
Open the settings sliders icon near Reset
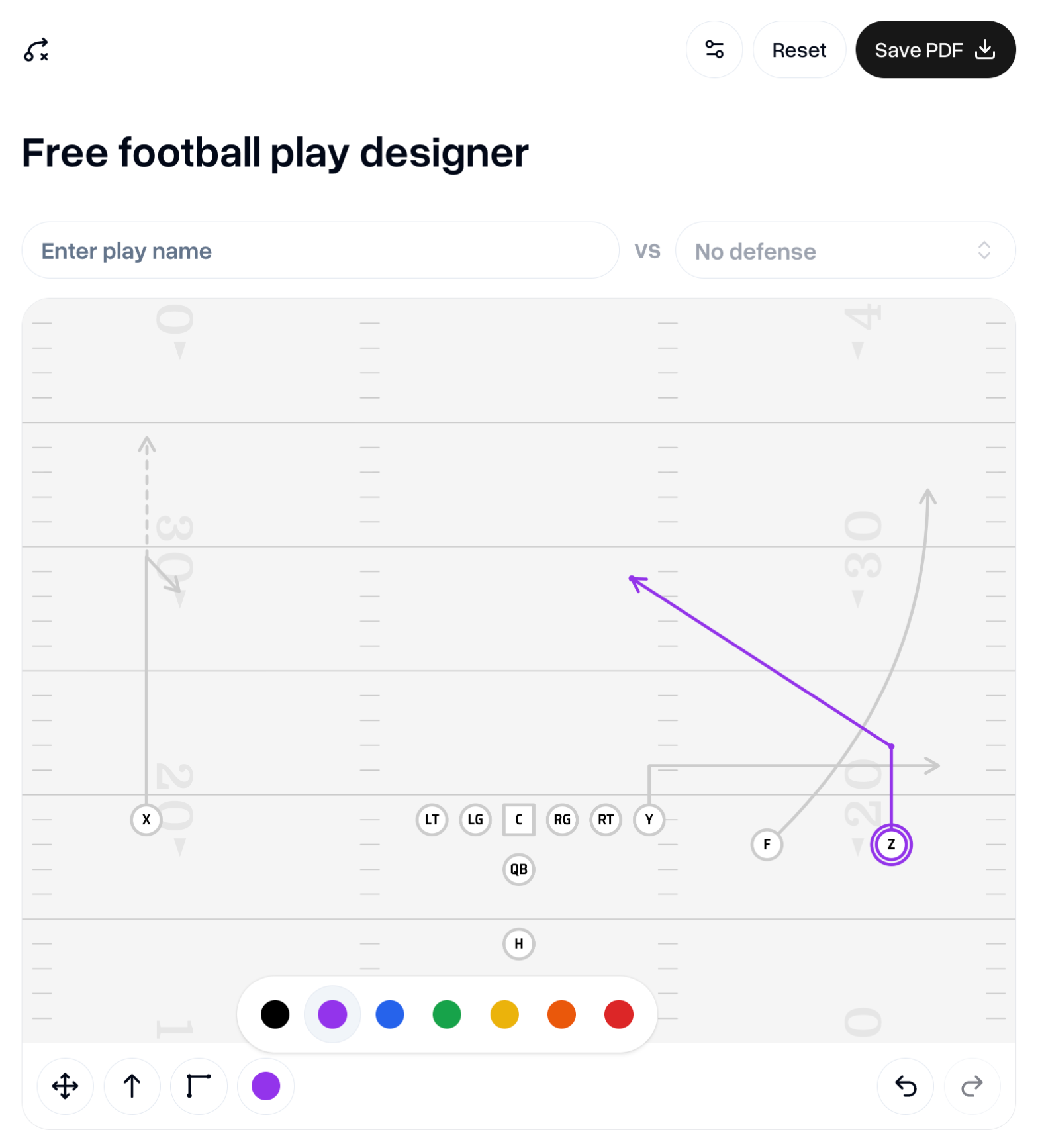(x=714, y=49)
